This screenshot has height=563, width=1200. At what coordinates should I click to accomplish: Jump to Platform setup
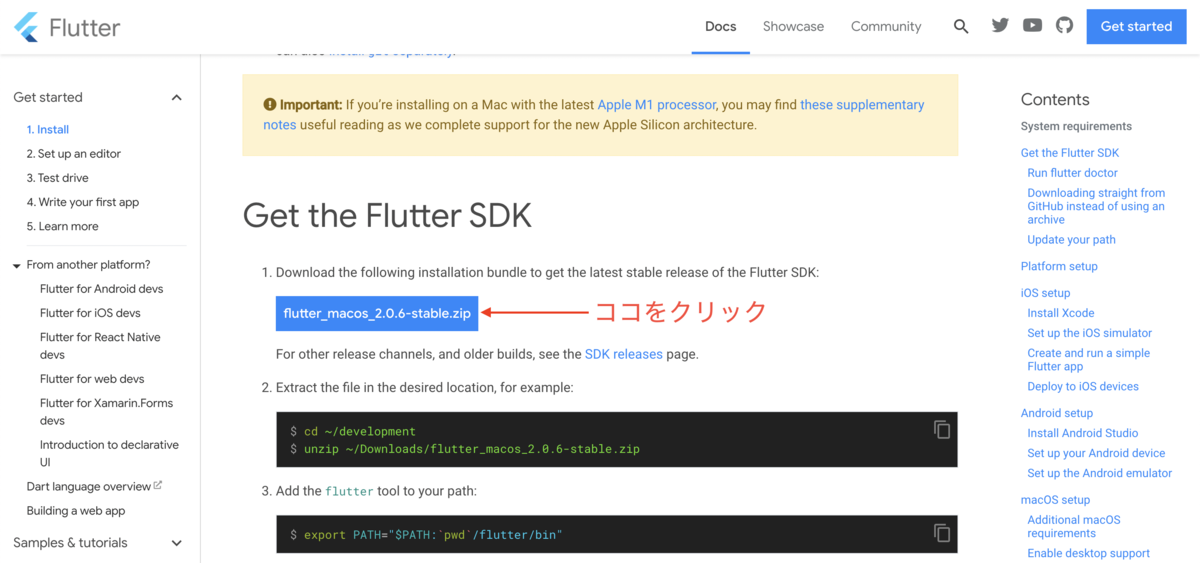pyautogui.click(x=1059, y=266)
